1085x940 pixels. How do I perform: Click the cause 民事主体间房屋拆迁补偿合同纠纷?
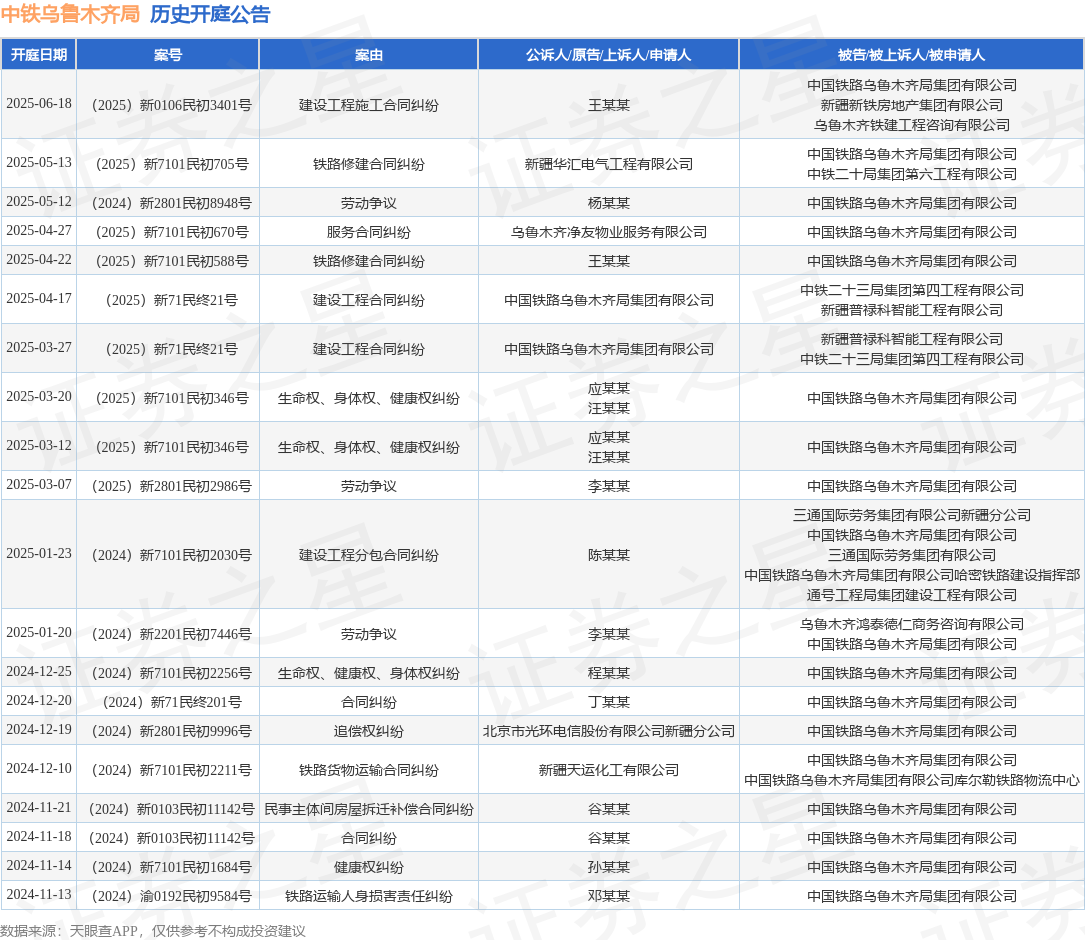[368, 810]
